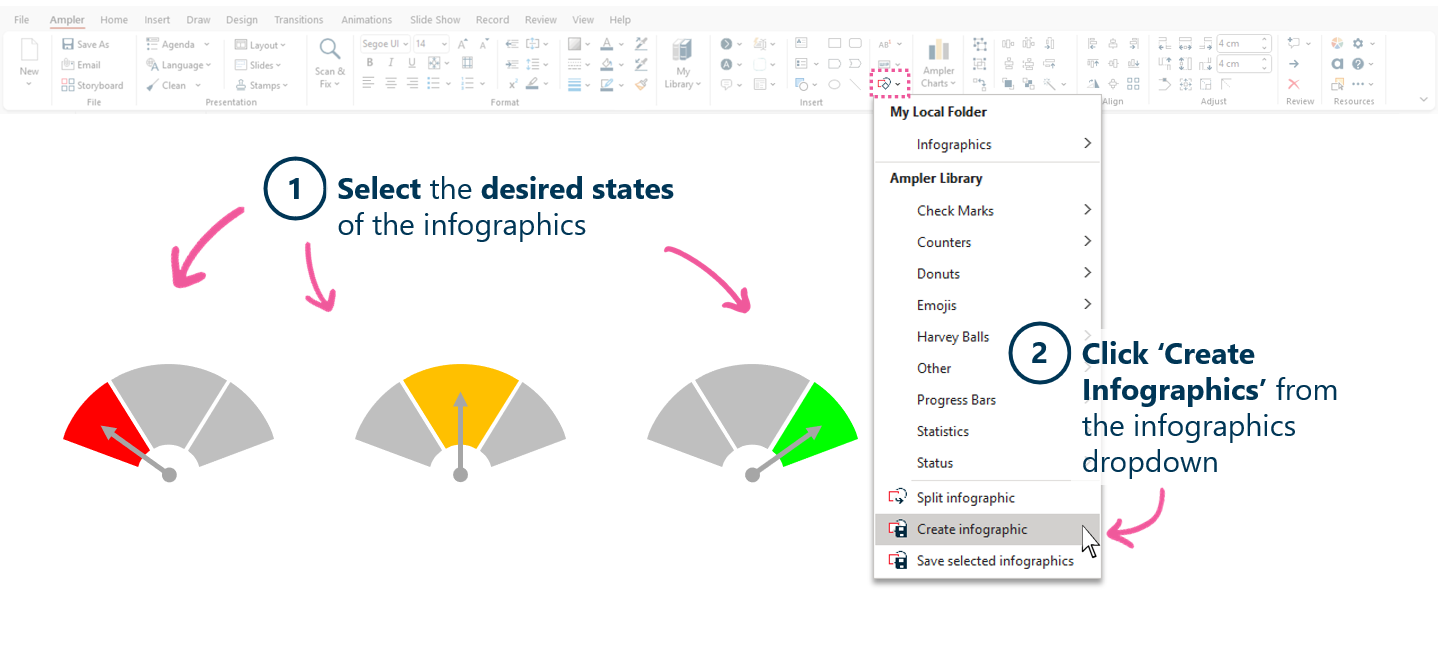
Task: Open Ampler Charts
Action: (x=938, y=63)
